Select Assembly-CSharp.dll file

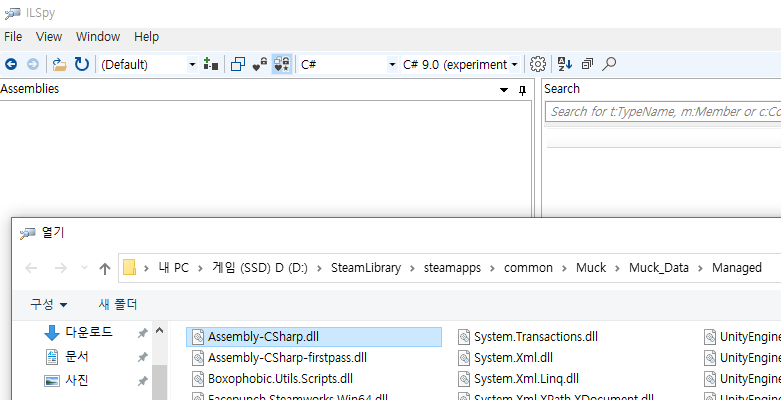[x=314, y=337]
